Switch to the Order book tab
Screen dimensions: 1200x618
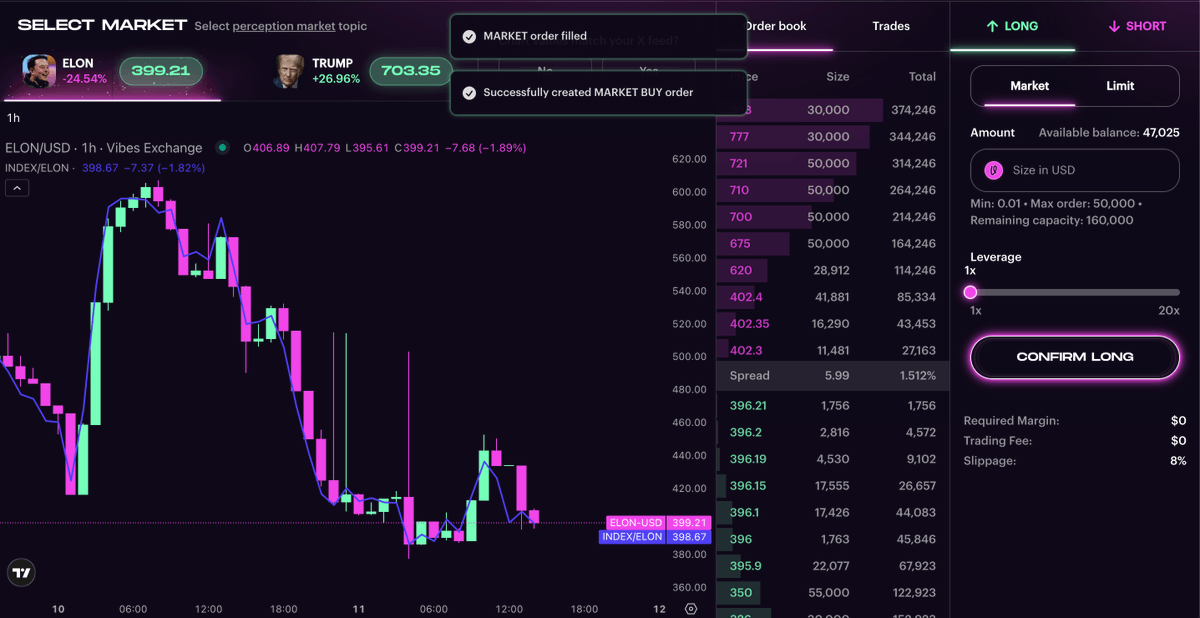[776, 26]
